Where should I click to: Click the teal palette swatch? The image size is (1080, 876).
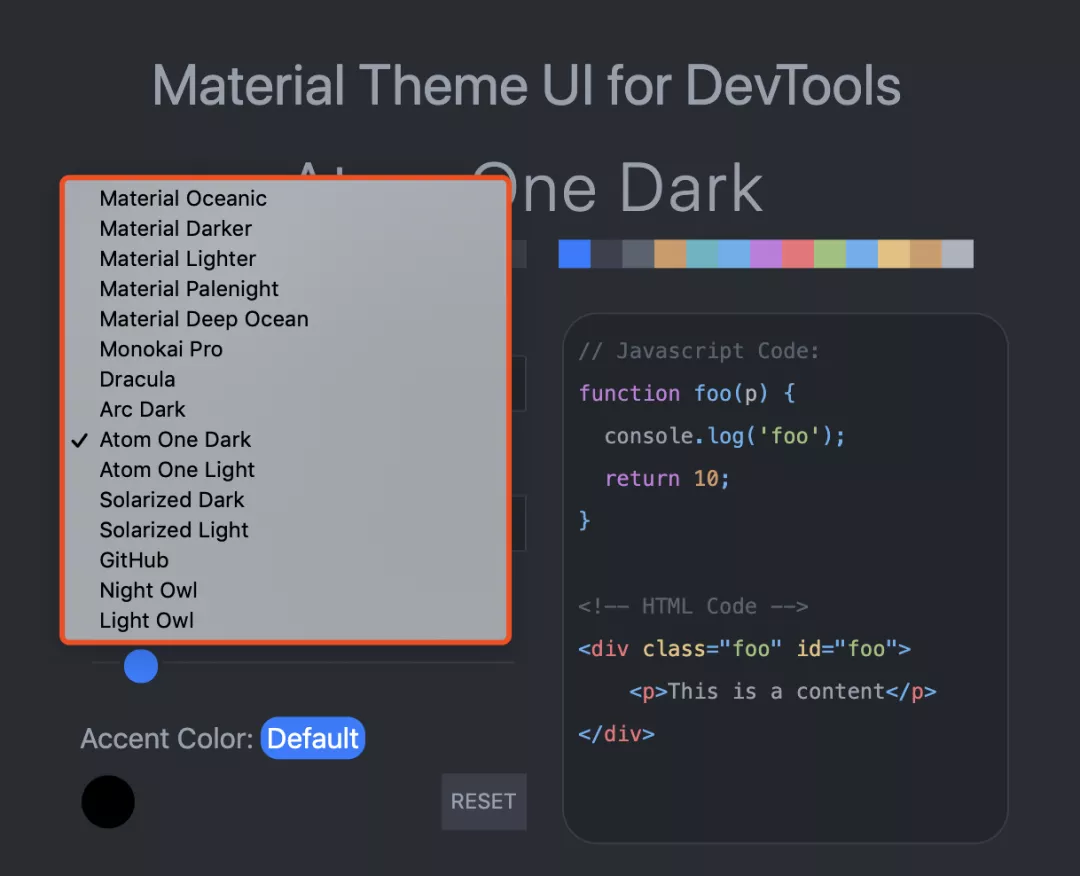pyautogui.click(x=702, y=253)
